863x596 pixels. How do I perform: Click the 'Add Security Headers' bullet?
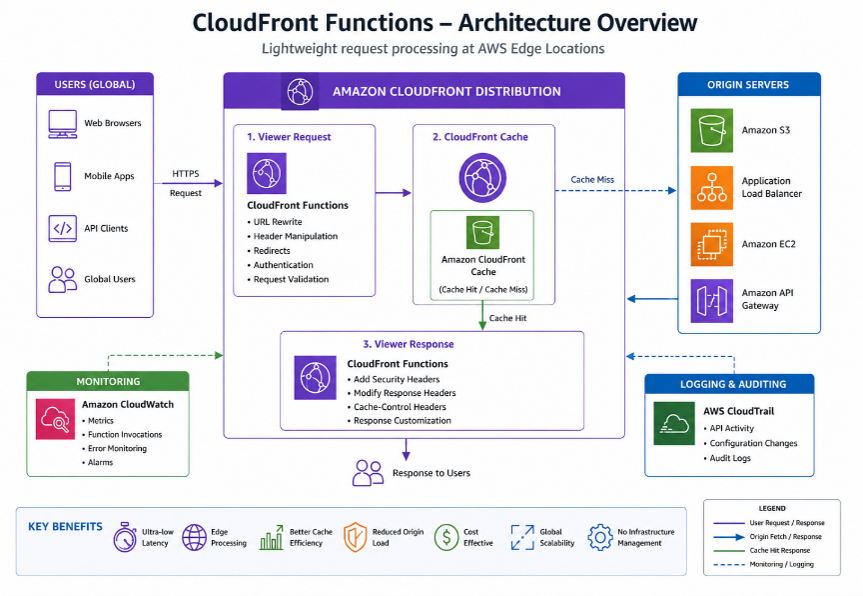pos(394,379)
